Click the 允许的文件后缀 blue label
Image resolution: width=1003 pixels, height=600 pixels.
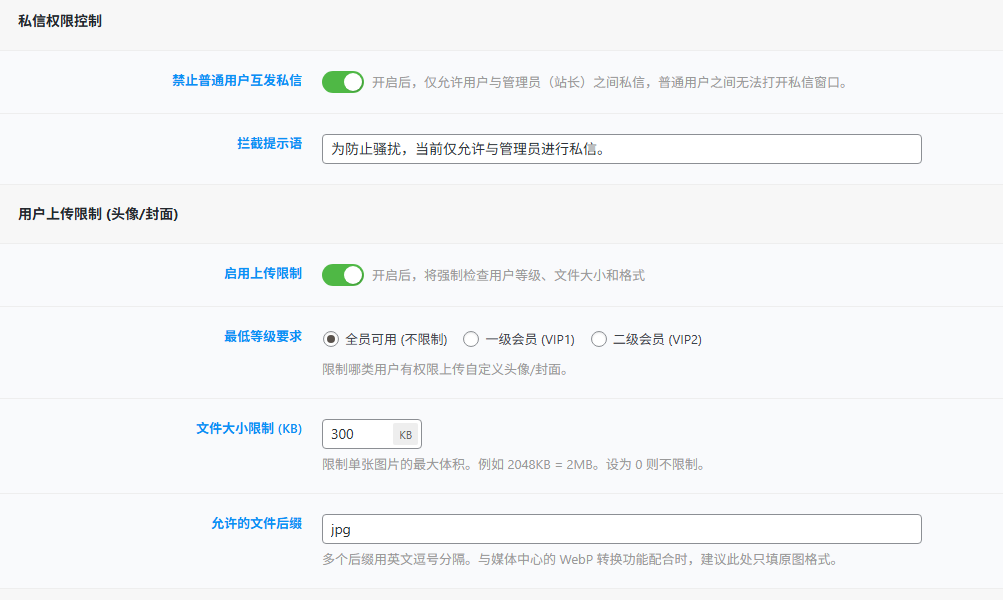coord(256,524)
